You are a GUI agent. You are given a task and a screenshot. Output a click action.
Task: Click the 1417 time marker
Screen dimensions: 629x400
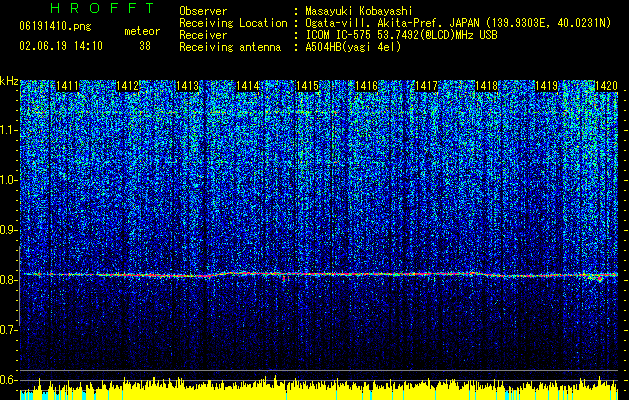point(427,86)
